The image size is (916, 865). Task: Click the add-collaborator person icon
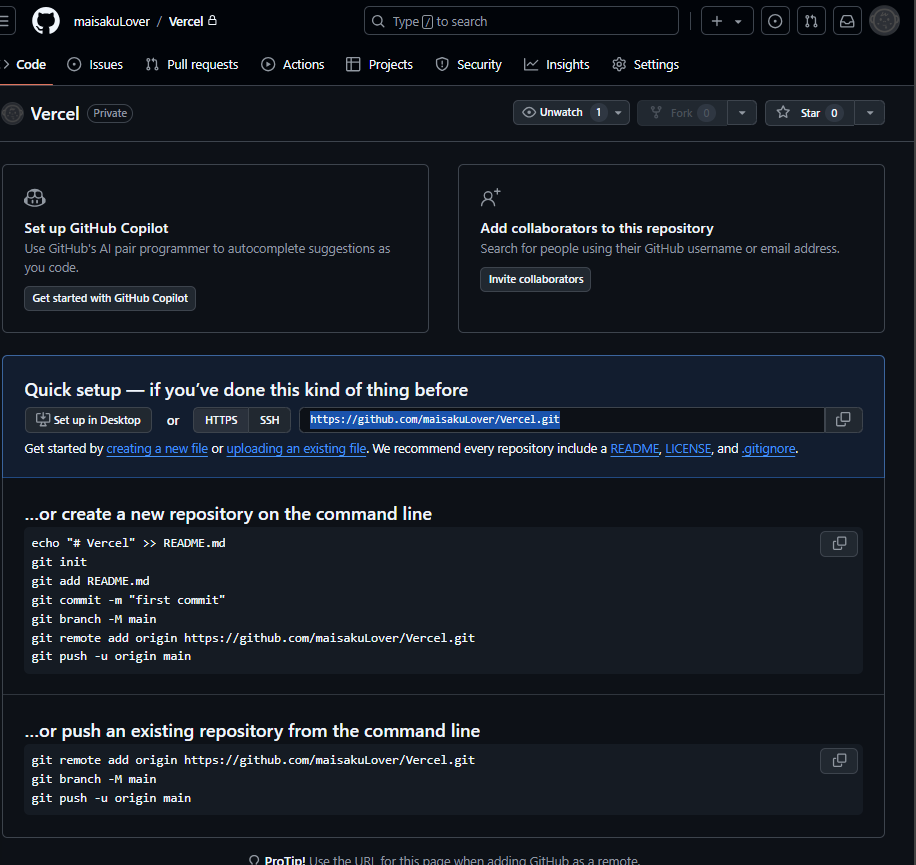pyautogui.click(x=491, y=197)
